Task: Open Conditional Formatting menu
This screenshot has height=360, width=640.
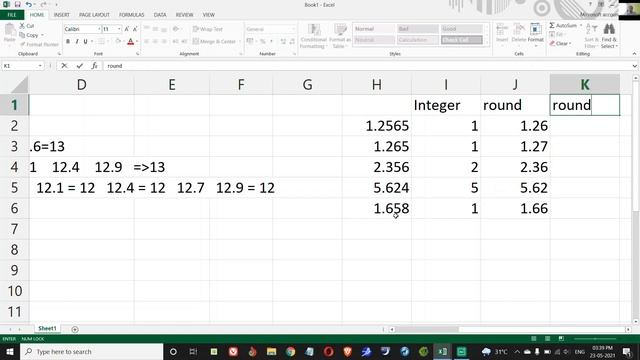Action: (313, 36)
